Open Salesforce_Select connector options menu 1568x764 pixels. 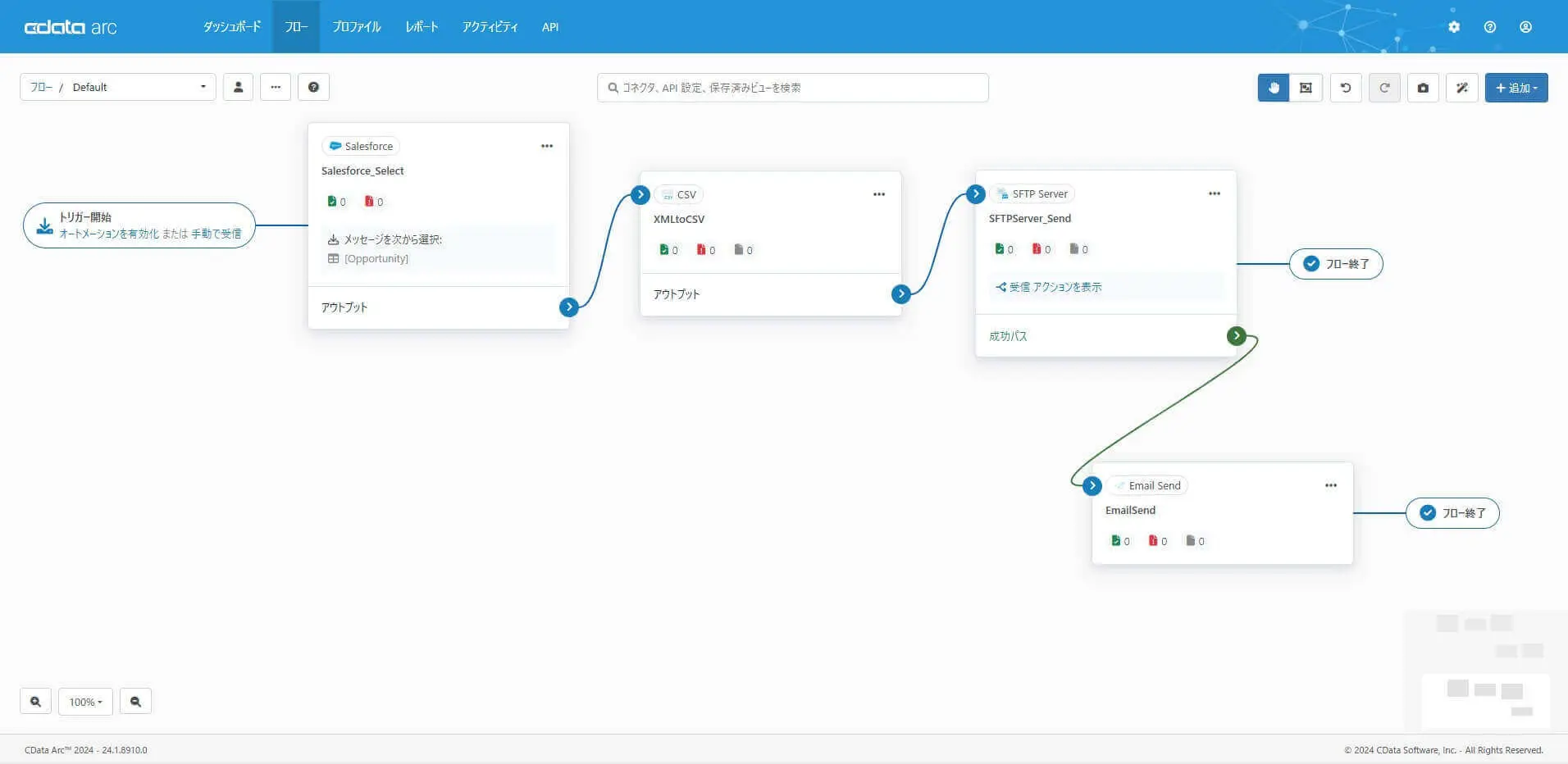tap(547, 146)
